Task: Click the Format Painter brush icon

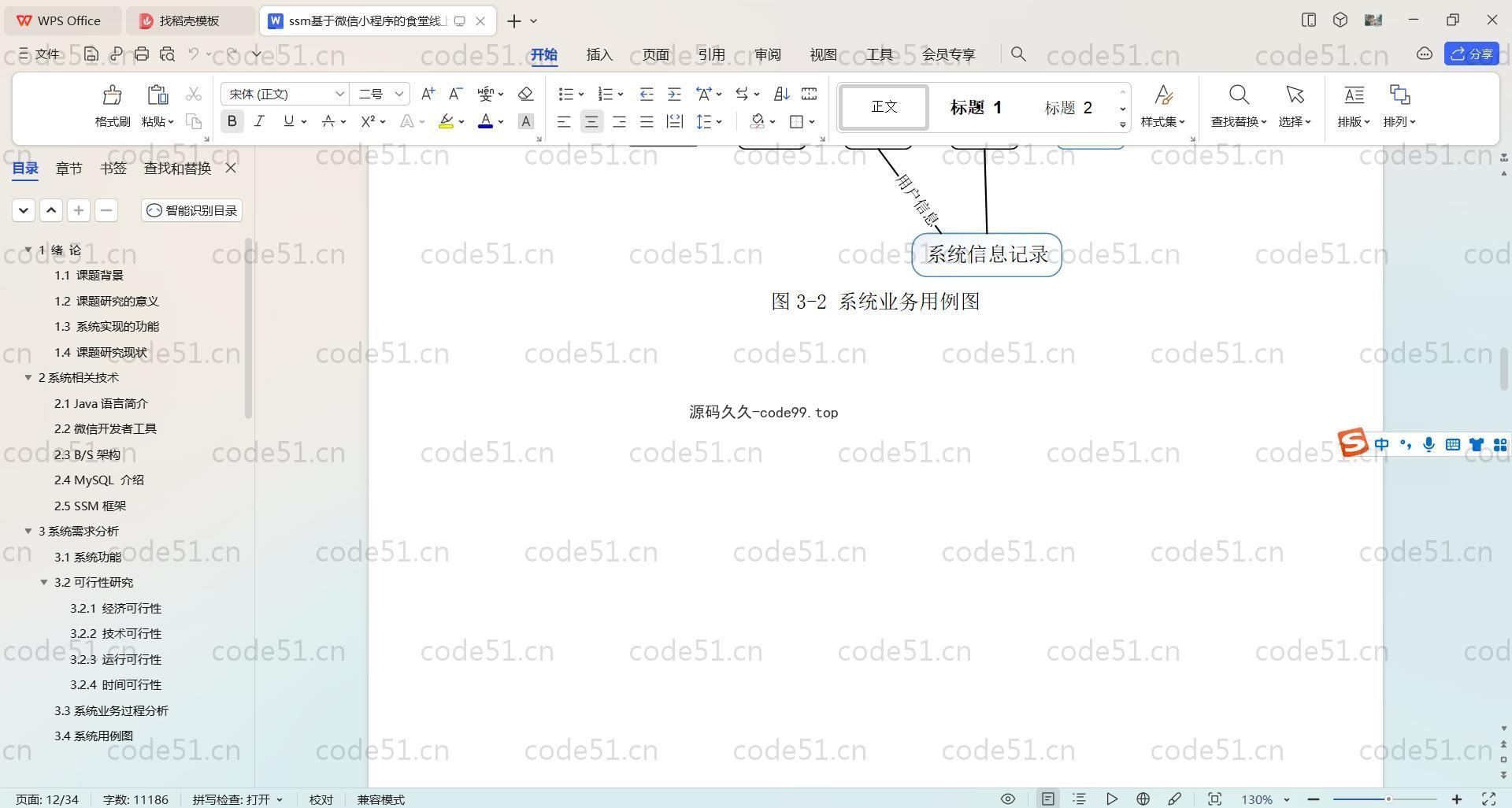Action: pyautogui.click(x=112, y=95)
